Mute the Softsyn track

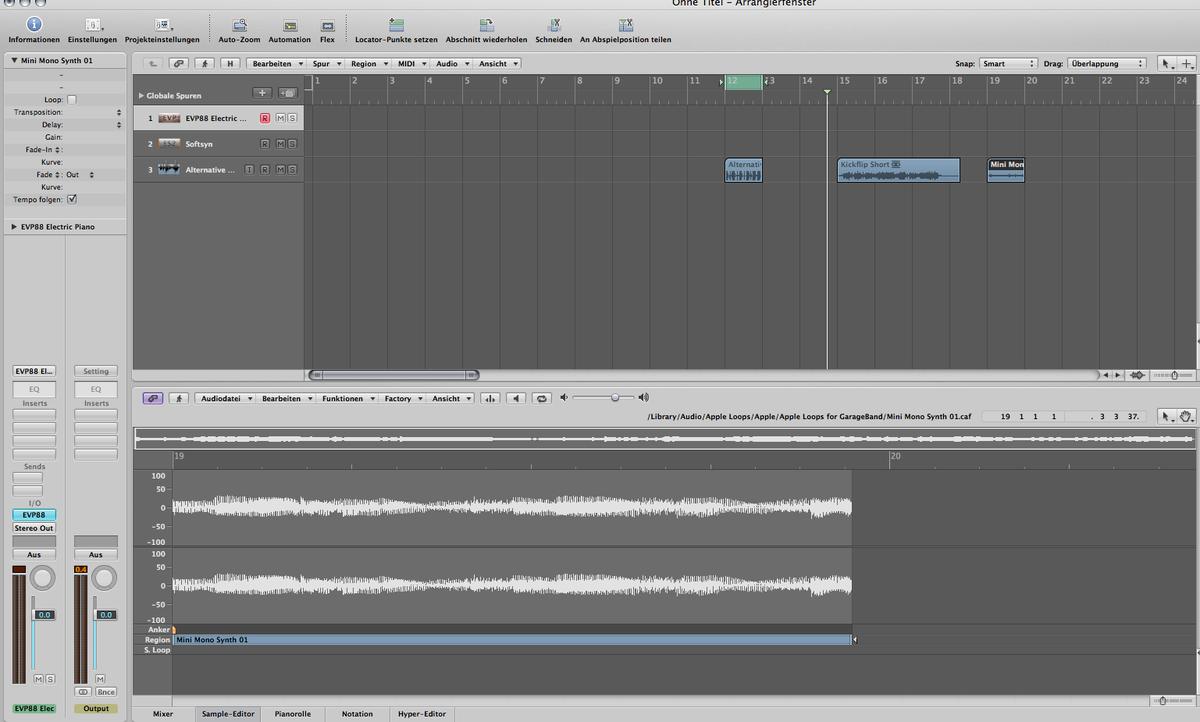tap(280, 144)
